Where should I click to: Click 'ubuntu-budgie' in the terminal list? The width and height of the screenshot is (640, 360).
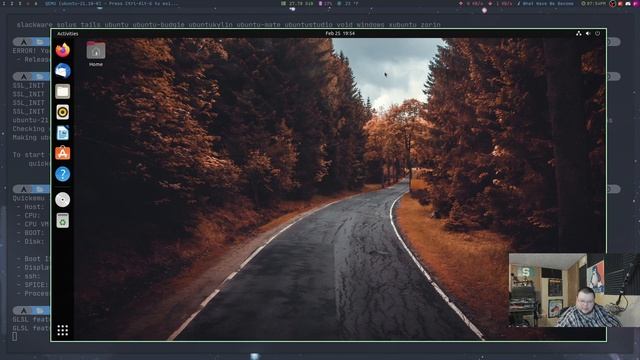coord(158,24)
